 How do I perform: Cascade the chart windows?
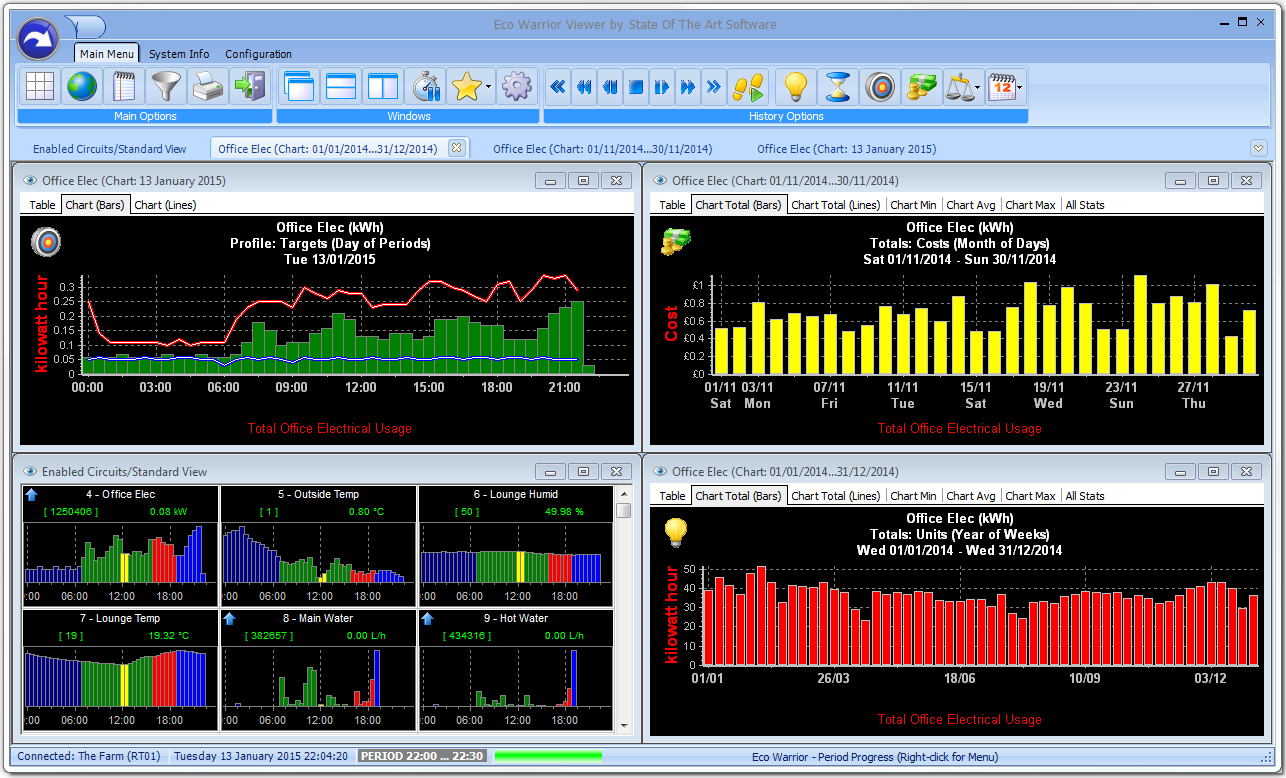tap(298, 86)
